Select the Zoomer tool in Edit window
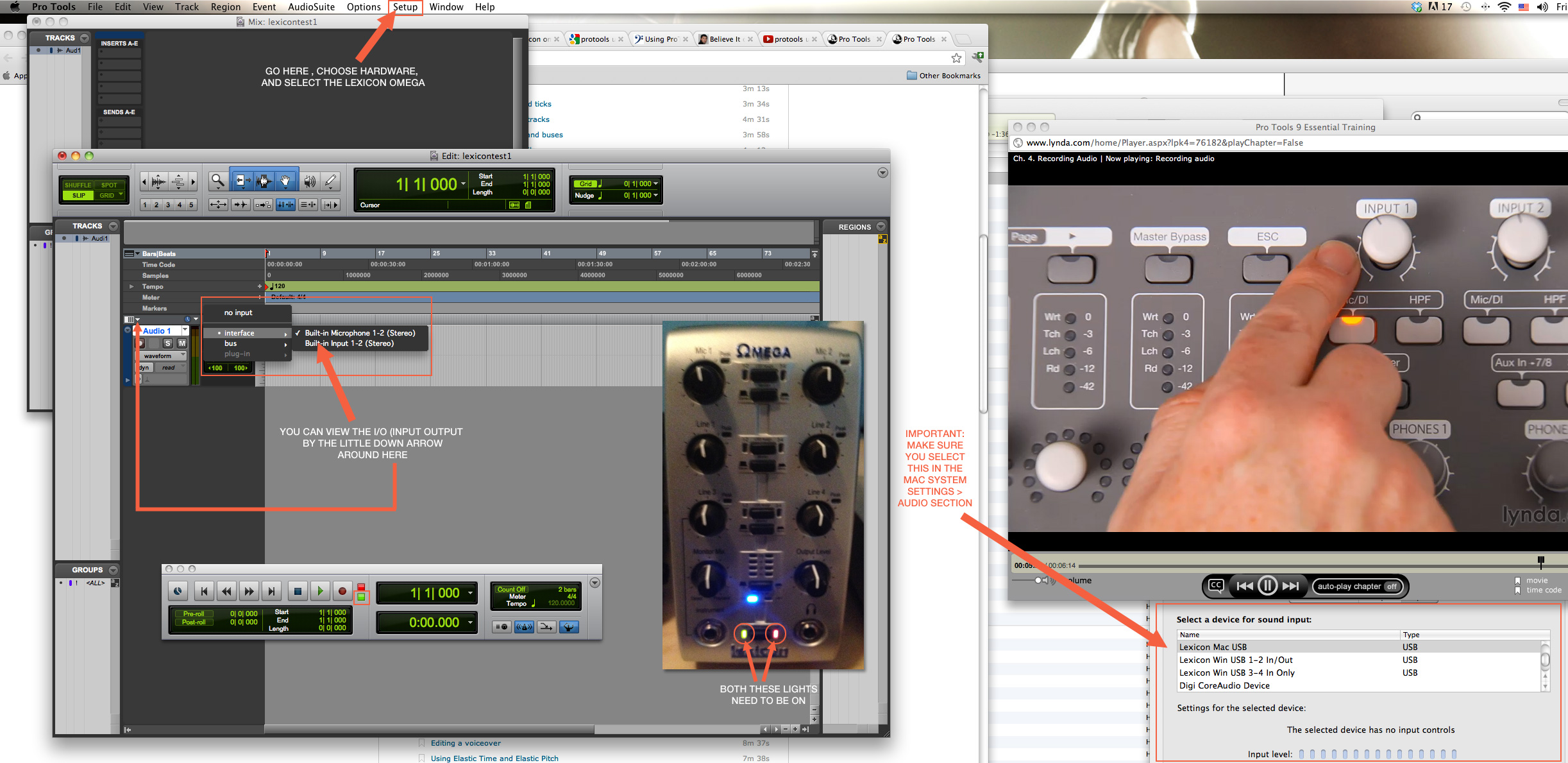Screen dimensions: 1568x763 click(x=218, y=182)
